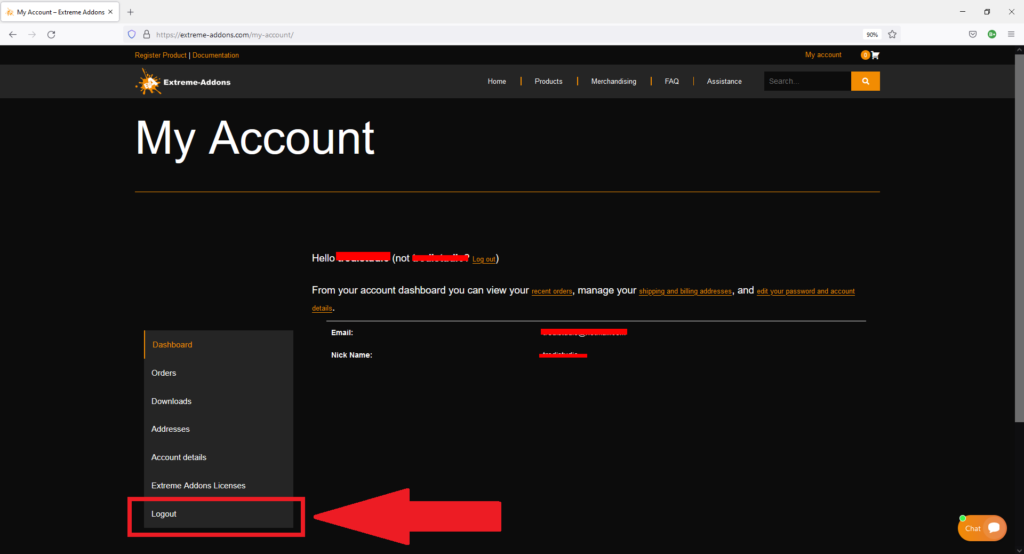1024x554 pixels.
Task: Open FAQ in navigation menu
Action: tap(671, 82)
